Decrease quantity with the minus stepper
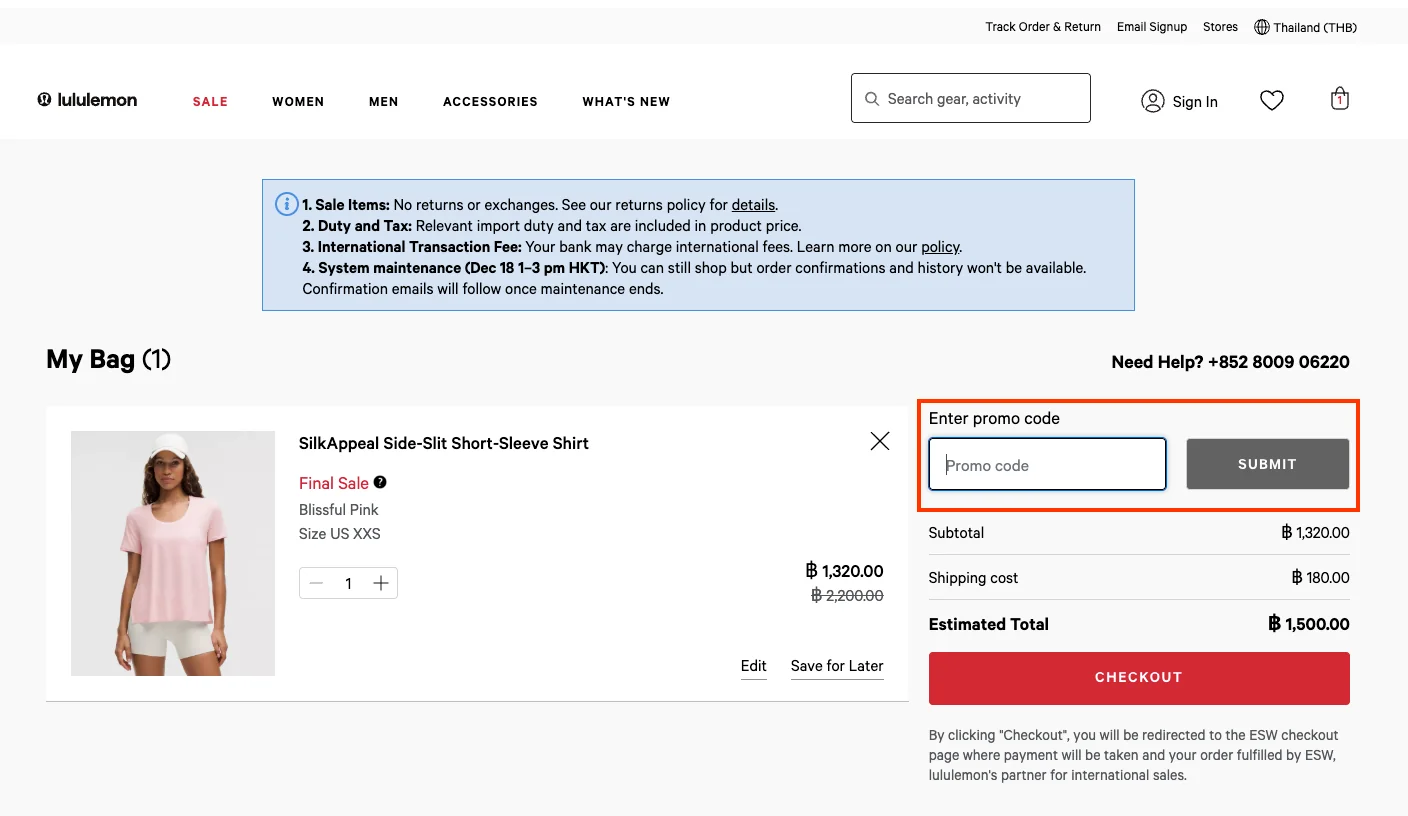The image size is (1408, 816). point(316,583)
